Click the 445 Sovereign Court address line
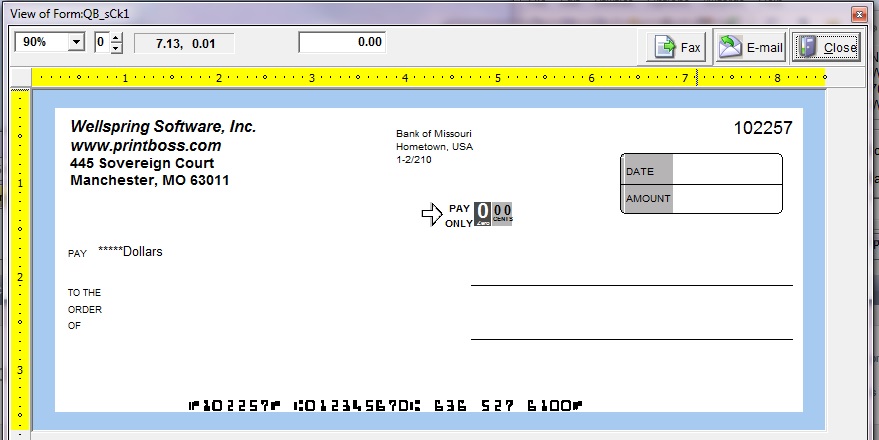 (142, 163)
